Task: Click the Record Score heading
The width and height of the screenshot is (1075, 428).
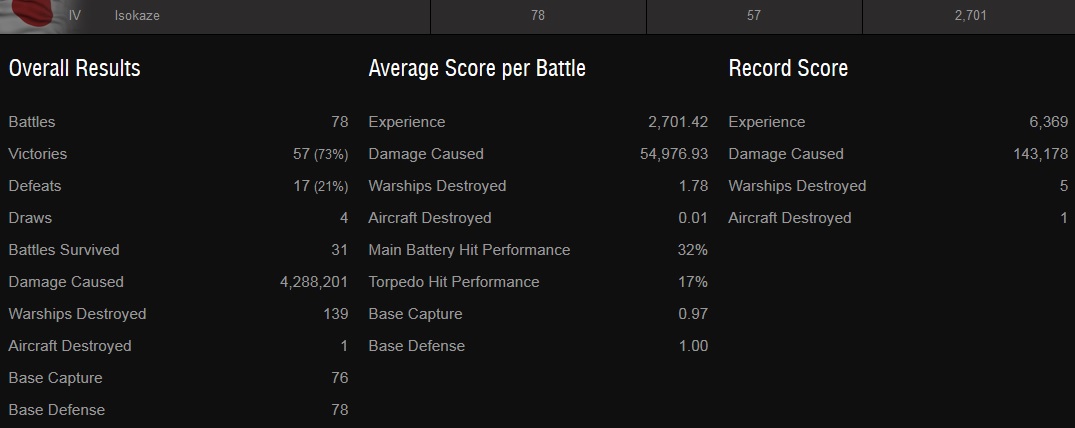Action: [788, 68]
